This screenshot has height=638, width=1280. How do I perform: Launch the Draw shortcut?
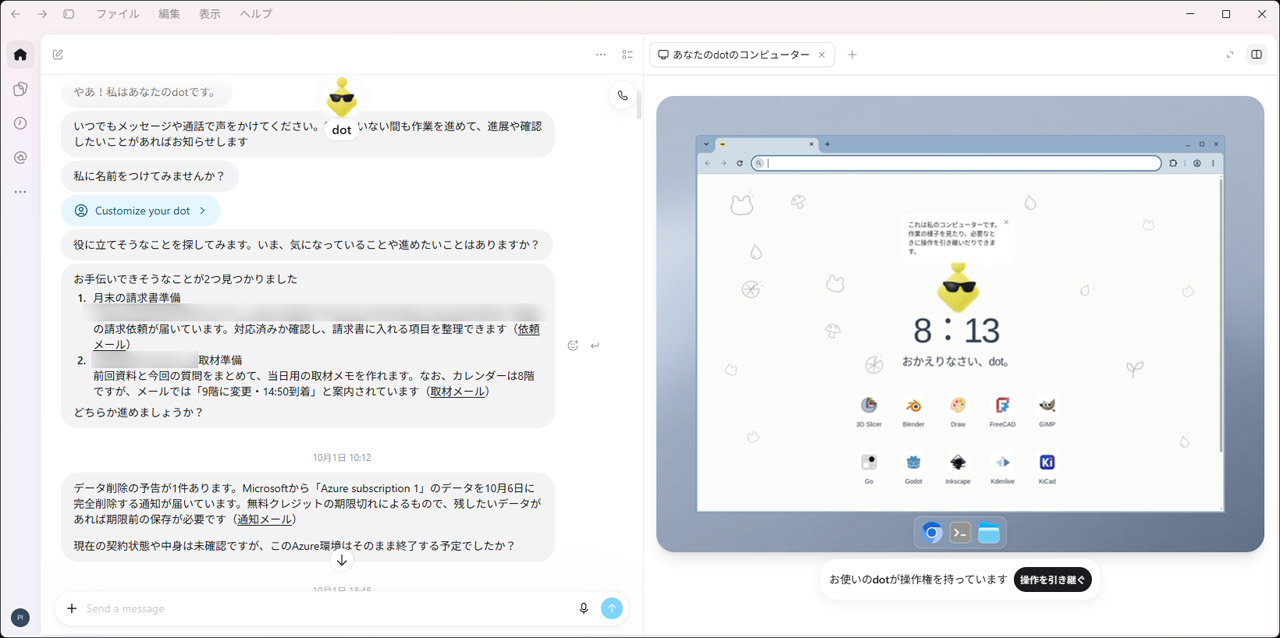958,411
